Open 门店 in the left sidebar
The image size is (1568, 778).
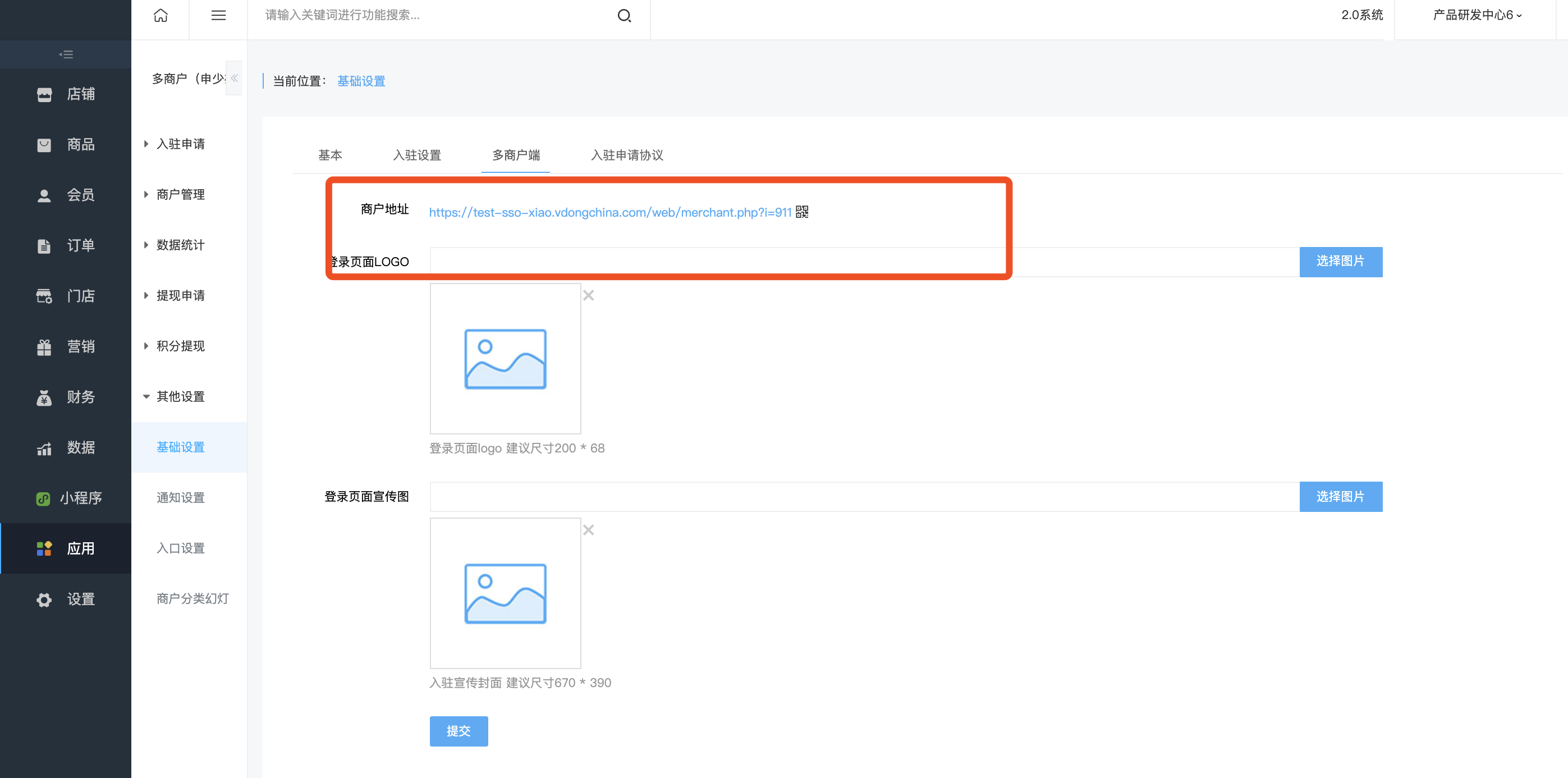(x=66, y=296)
